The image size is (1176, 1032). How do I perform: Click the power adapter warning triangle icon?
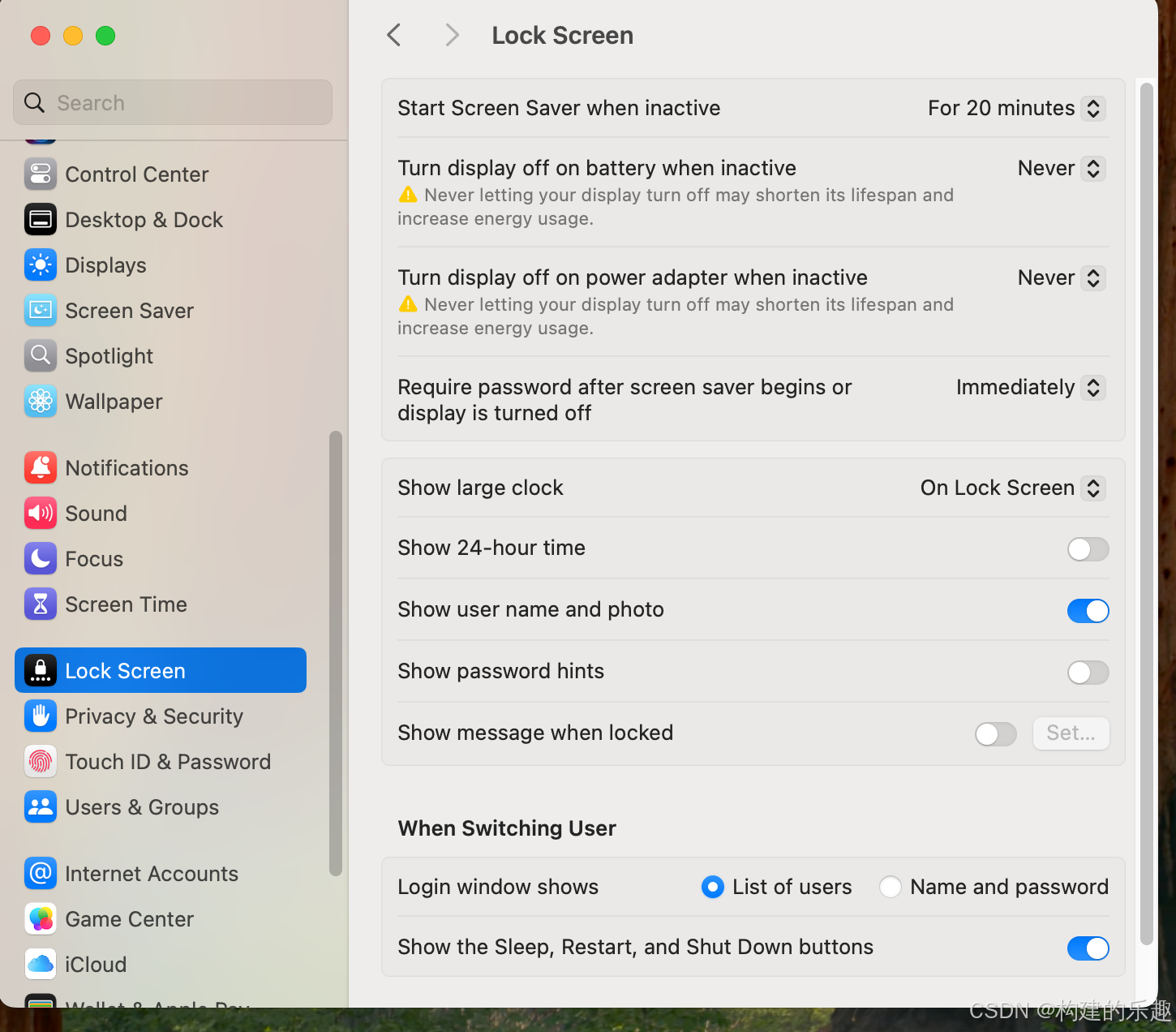coord(408,304)
